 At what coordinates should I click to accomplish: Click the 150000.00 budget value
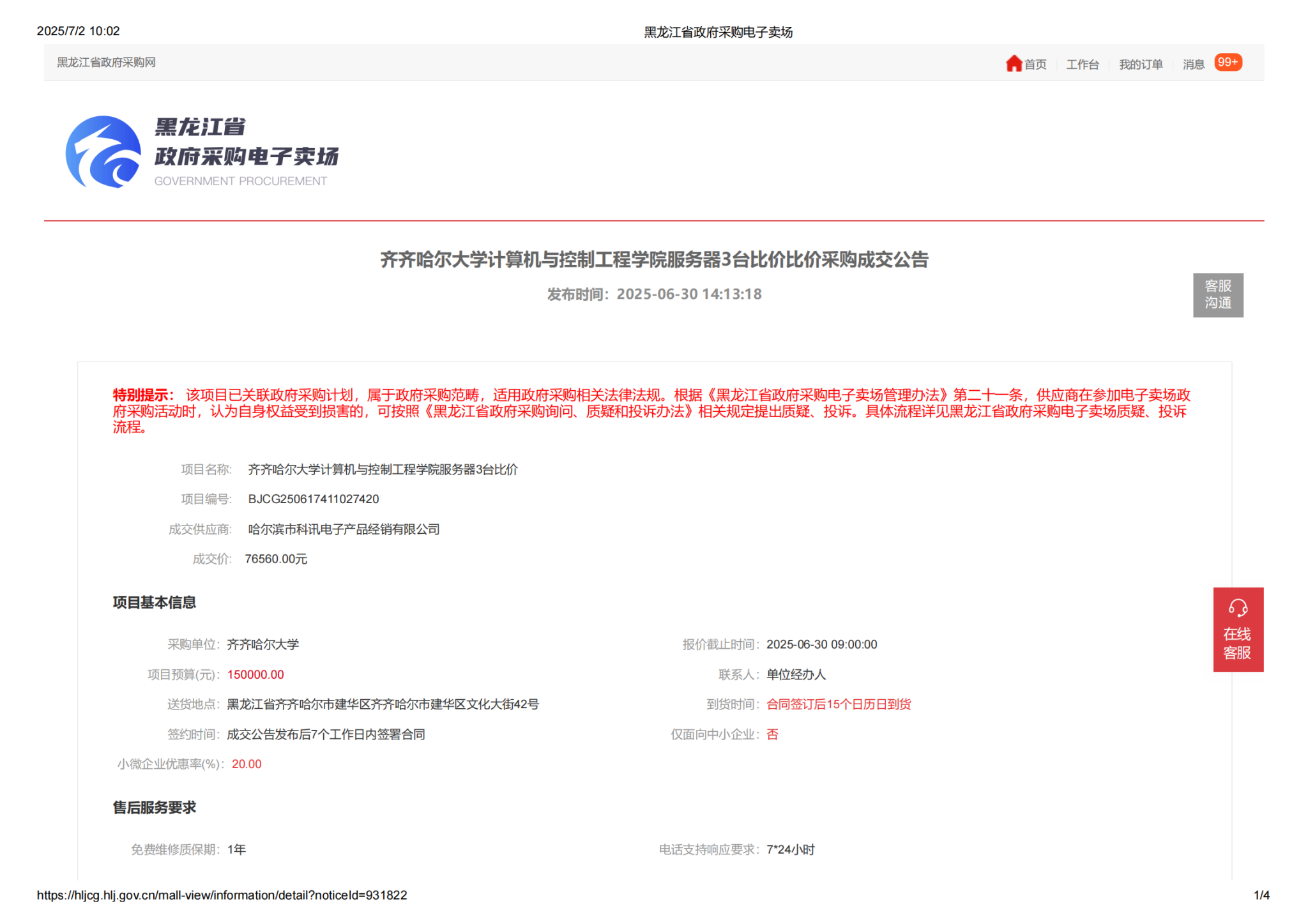[x=255, y=675]
